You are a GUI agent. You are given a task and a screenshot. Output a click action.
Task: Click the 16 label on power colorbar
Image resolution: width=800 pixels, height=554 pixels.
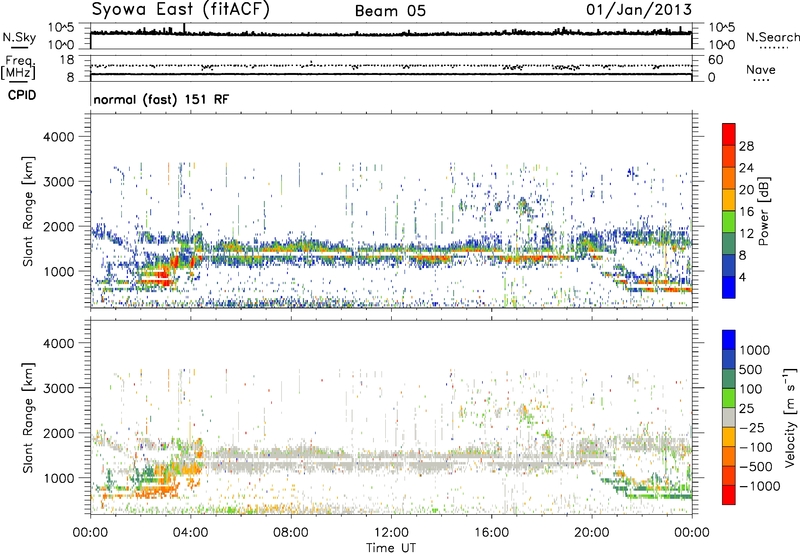coord(746,212)
